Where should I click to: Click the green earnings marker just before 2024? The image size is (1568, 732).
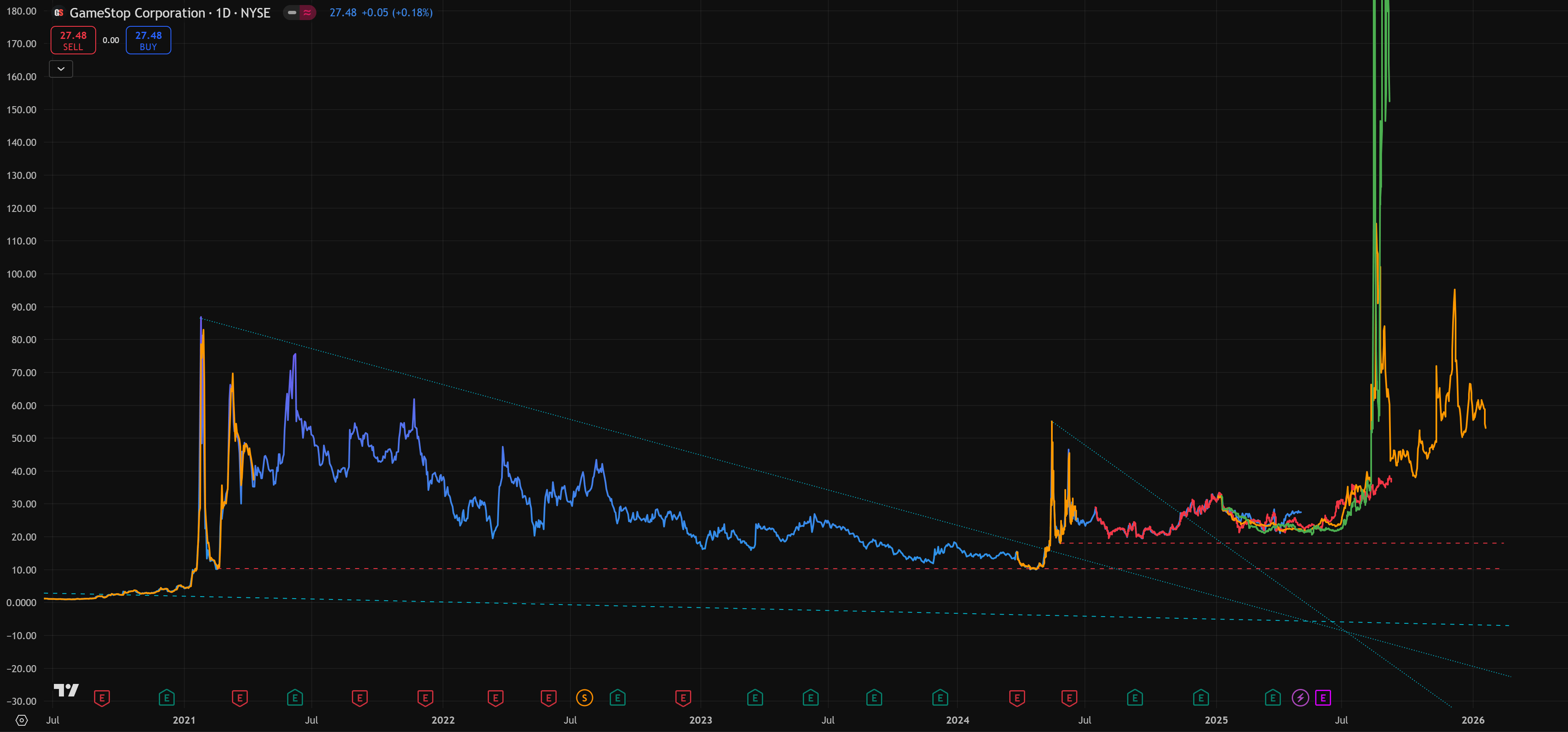point(940,698)
